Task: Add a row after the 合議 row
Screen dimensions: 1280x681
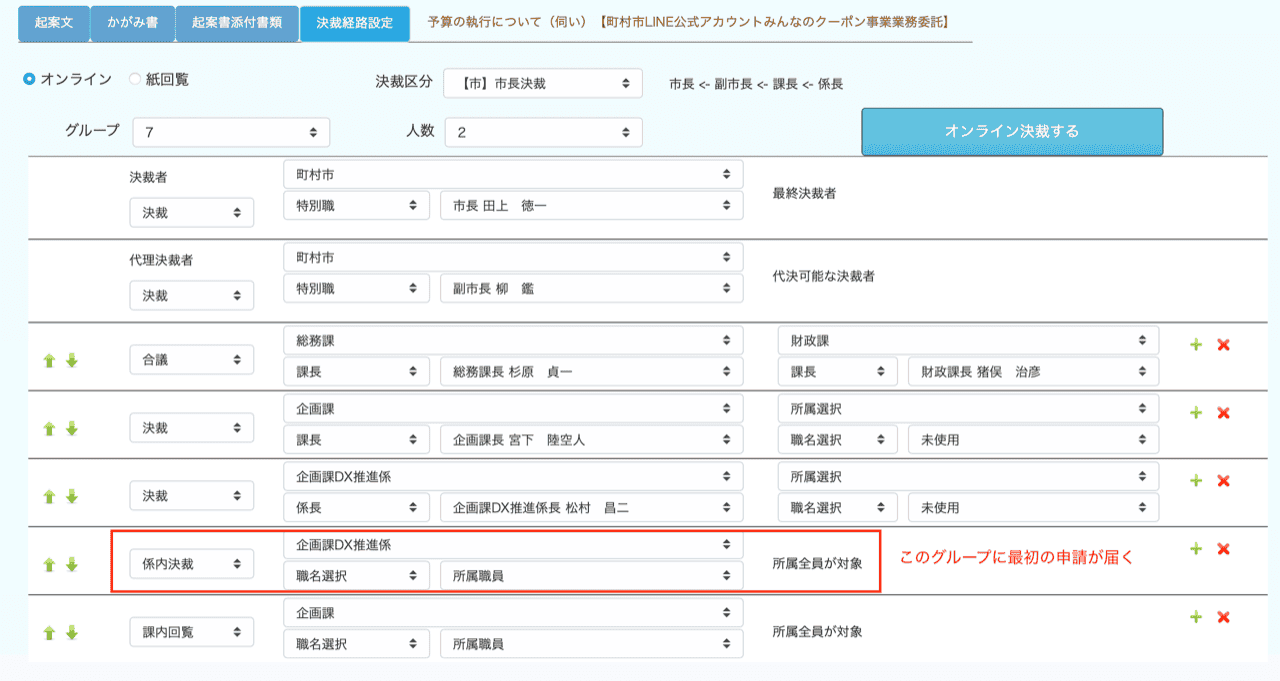Action: (x=1195, y=345)
